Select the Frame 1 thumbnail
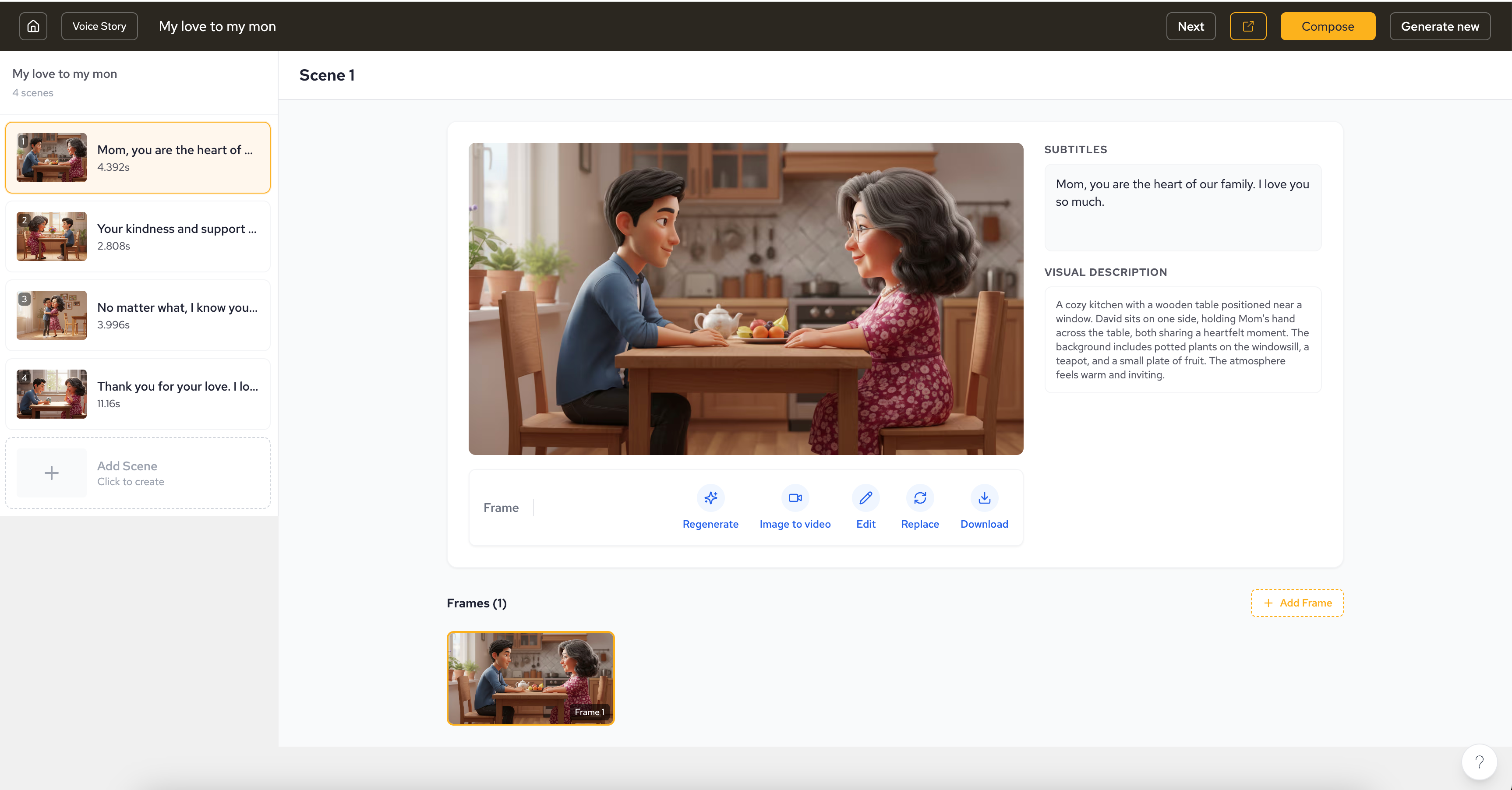 click(530, 678)
